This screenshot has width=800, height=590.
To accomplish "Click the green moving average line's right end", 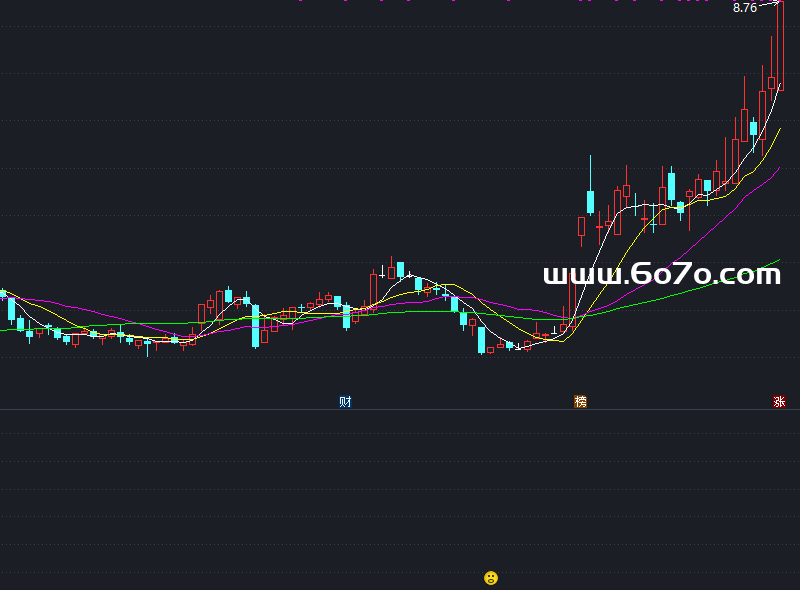I will click(x=776, y=262).
